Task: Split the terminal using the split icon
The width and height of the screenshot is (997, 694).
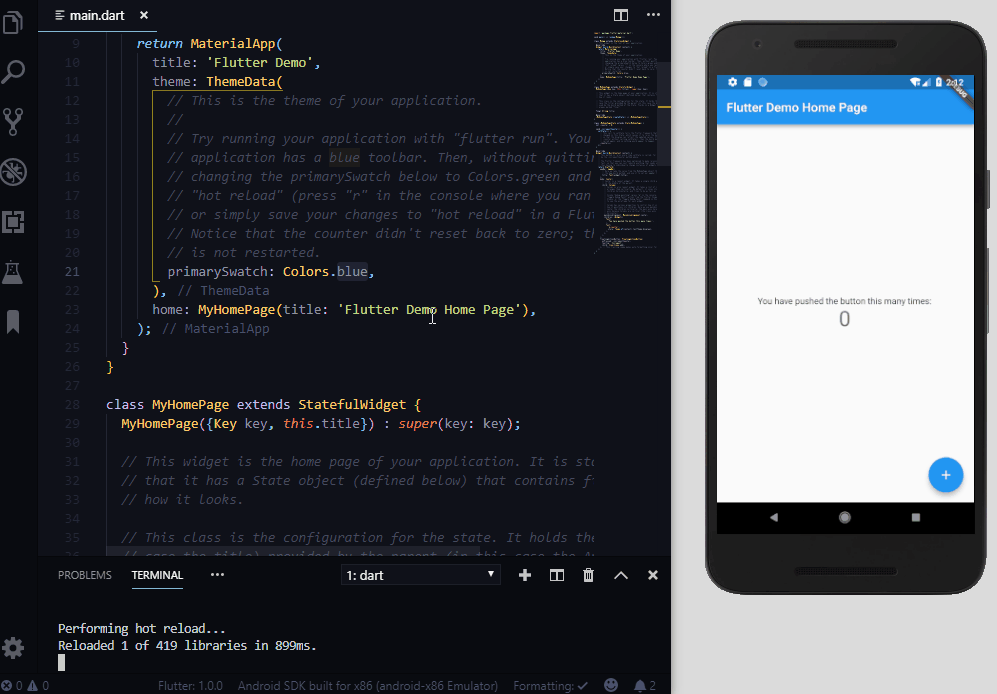Action: pyautogui.click(x=557, y=575)
